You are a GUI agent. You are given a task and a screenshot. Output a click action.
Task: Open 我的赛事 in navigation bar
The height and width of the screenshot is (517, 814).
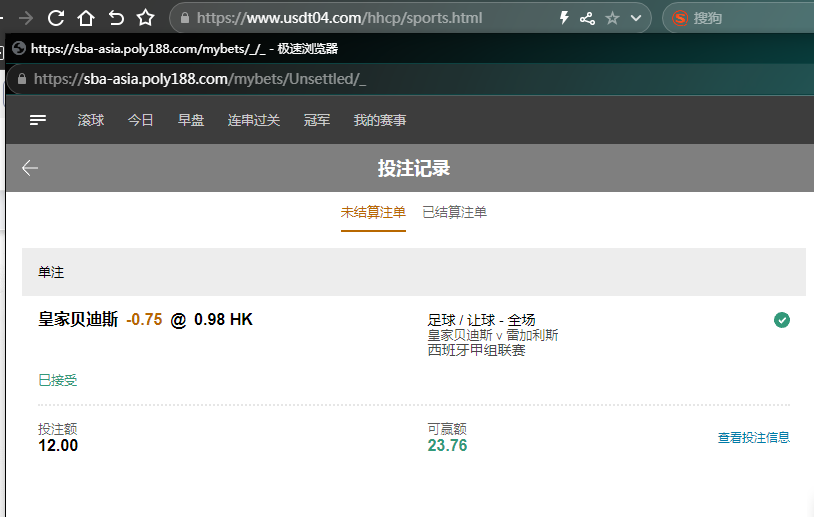click(380, 120)
